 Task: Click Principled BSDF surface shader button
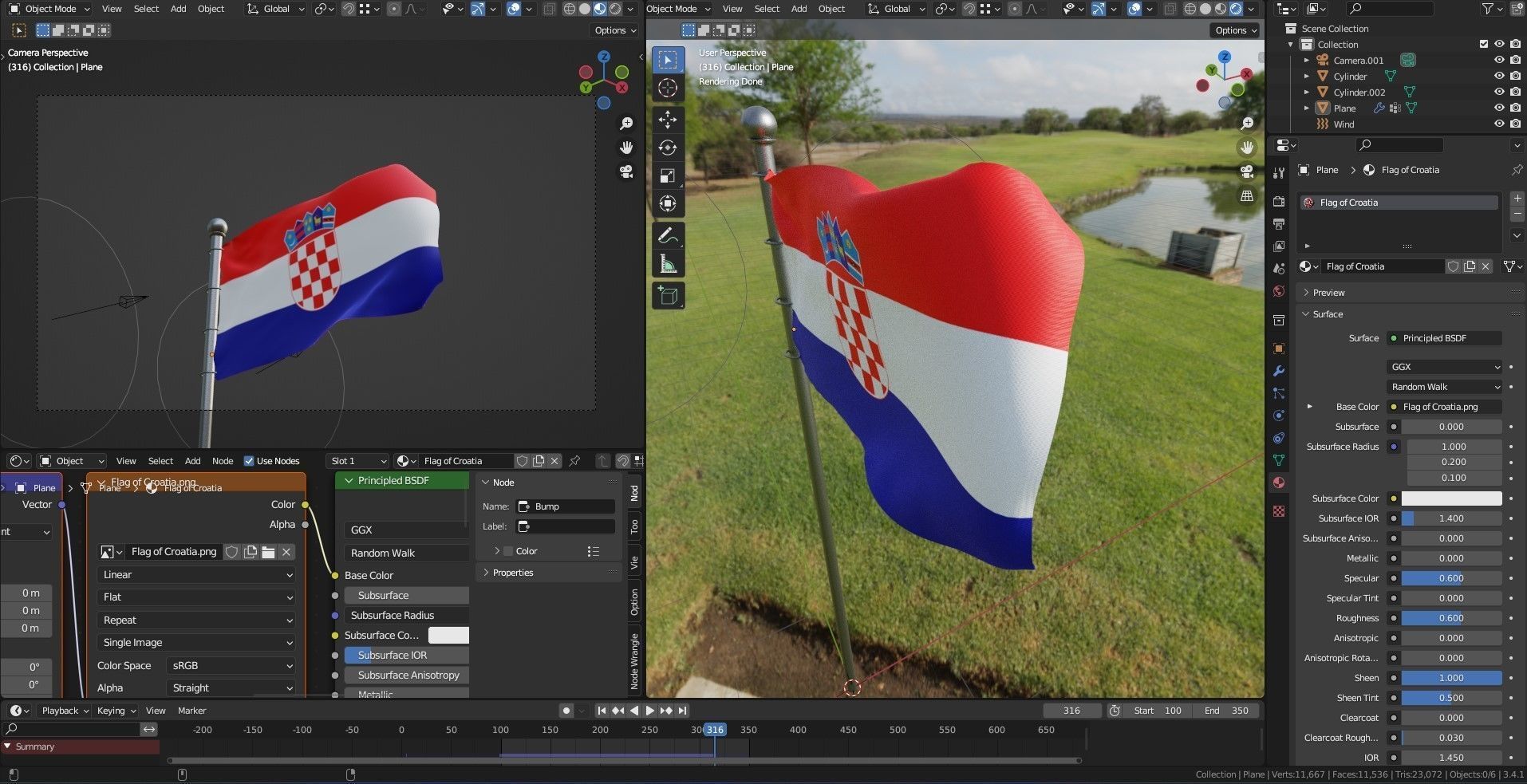click(1444, 338)
